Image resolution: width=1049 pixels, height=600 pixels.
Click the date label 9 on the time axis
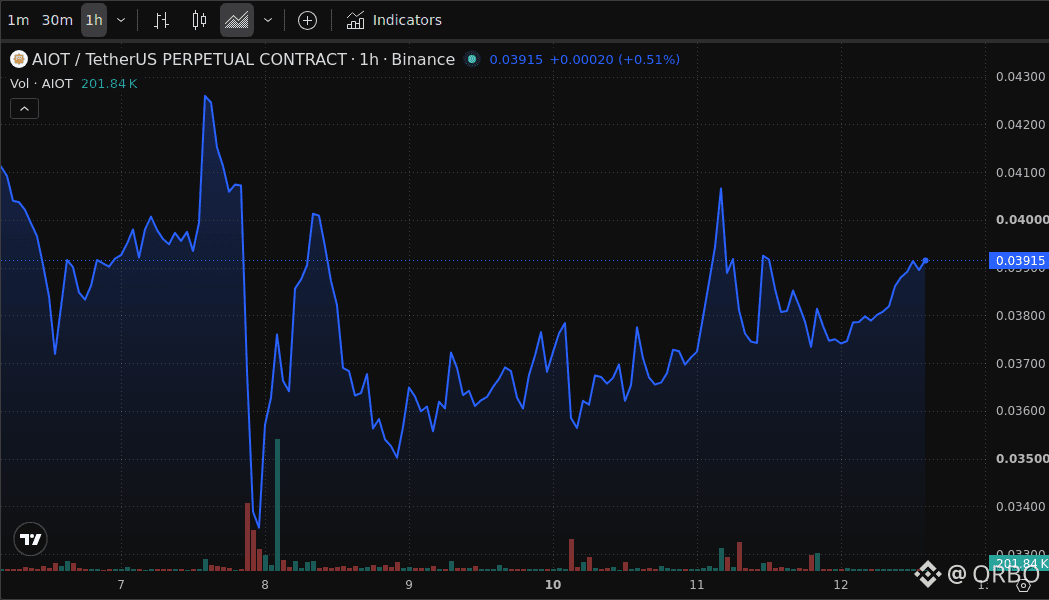click(409, 585)
